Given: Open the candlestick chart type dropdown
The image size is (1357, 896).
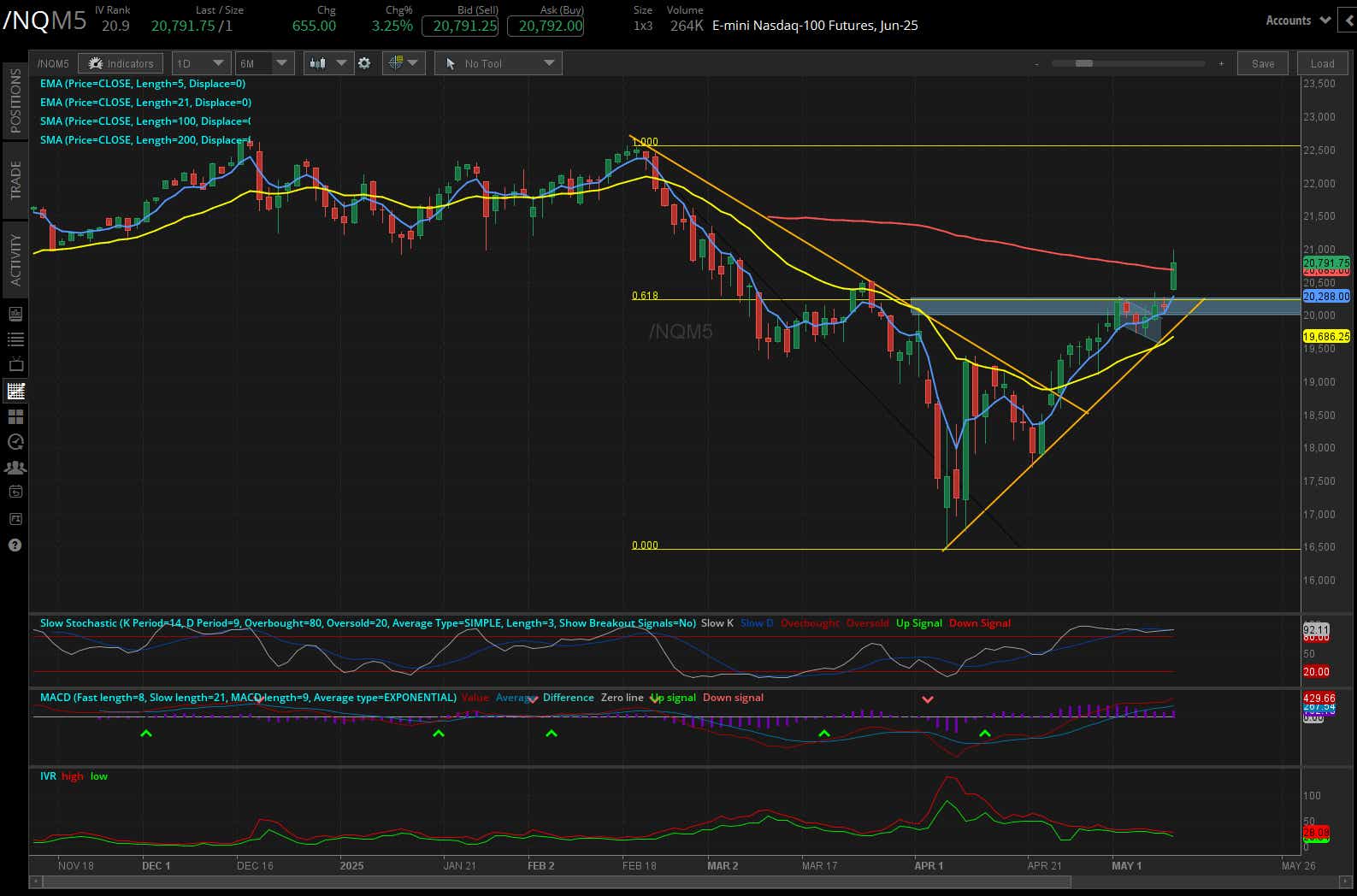Looking at the screenshot, I should click(x=328, y=63).
